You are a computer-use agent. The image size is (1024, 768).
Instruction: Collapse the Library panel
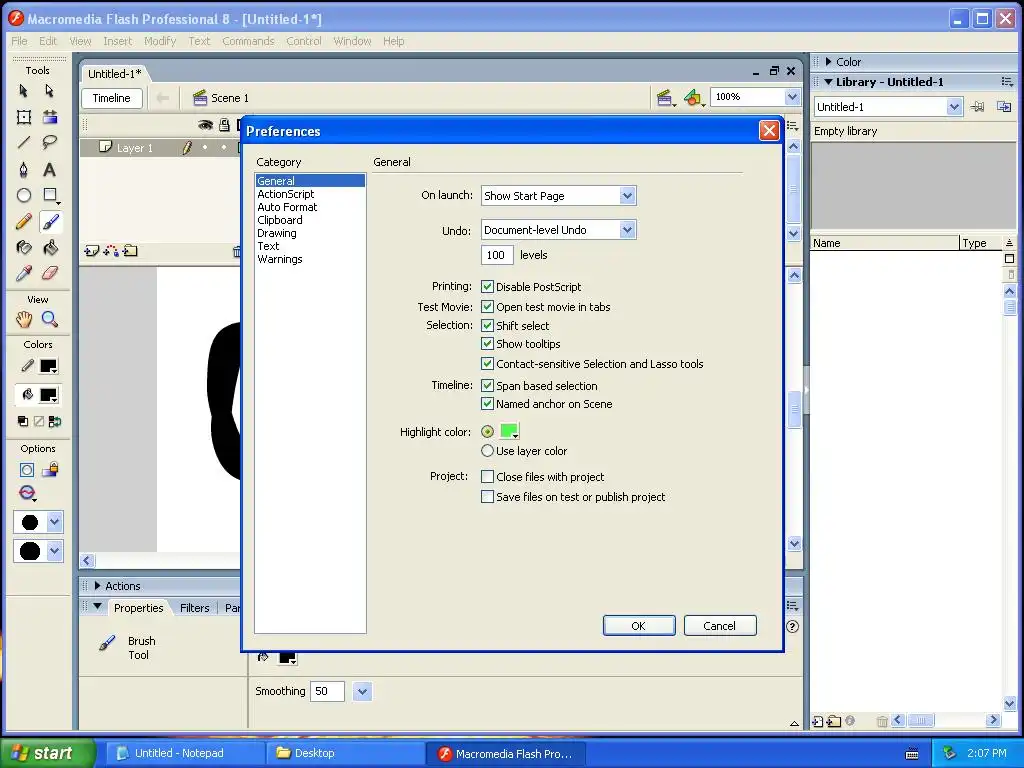pos(828,82)
